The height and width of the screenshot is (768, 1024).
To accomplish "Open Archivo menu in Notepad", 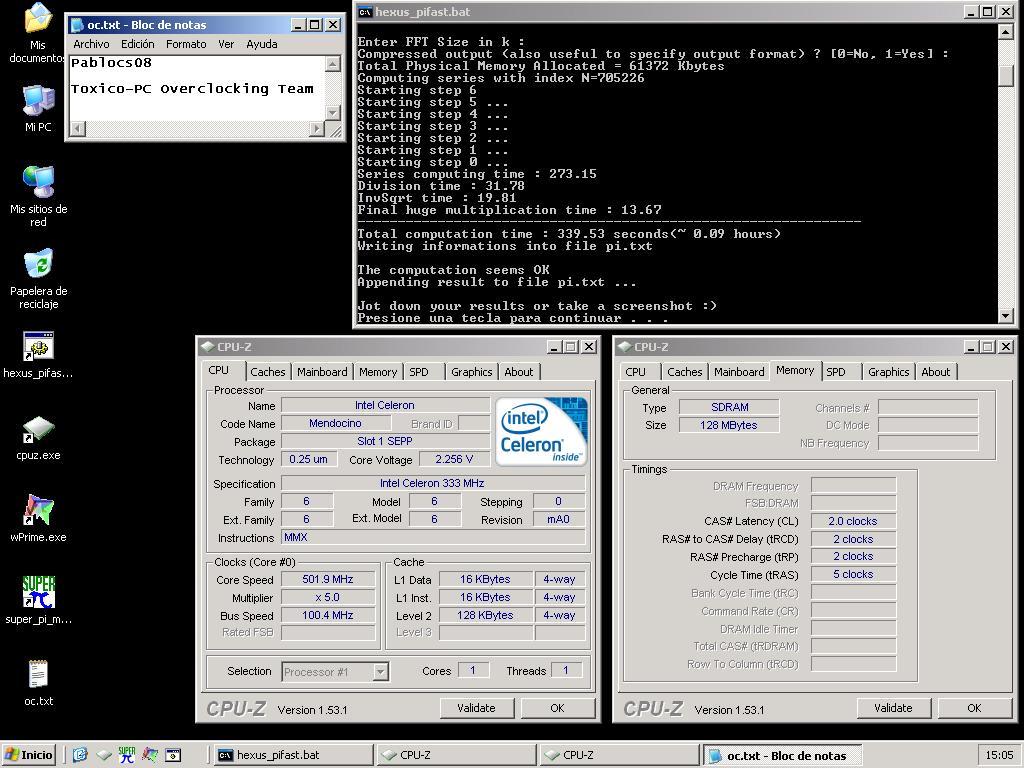I will tap(91, 44).
